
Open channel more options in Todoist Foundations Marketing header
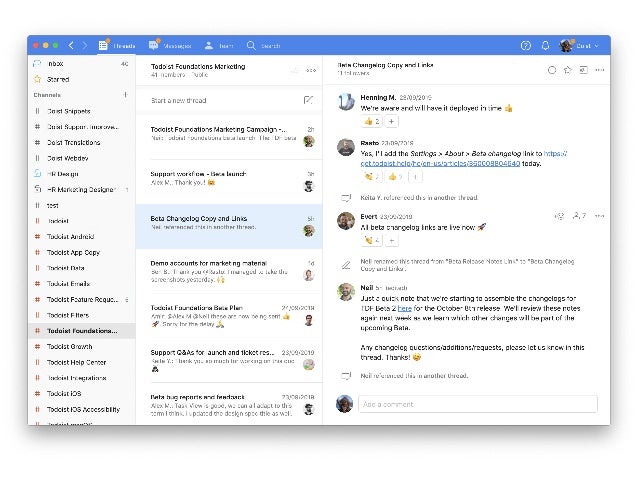pyautogui.click(x=311, y=70)
